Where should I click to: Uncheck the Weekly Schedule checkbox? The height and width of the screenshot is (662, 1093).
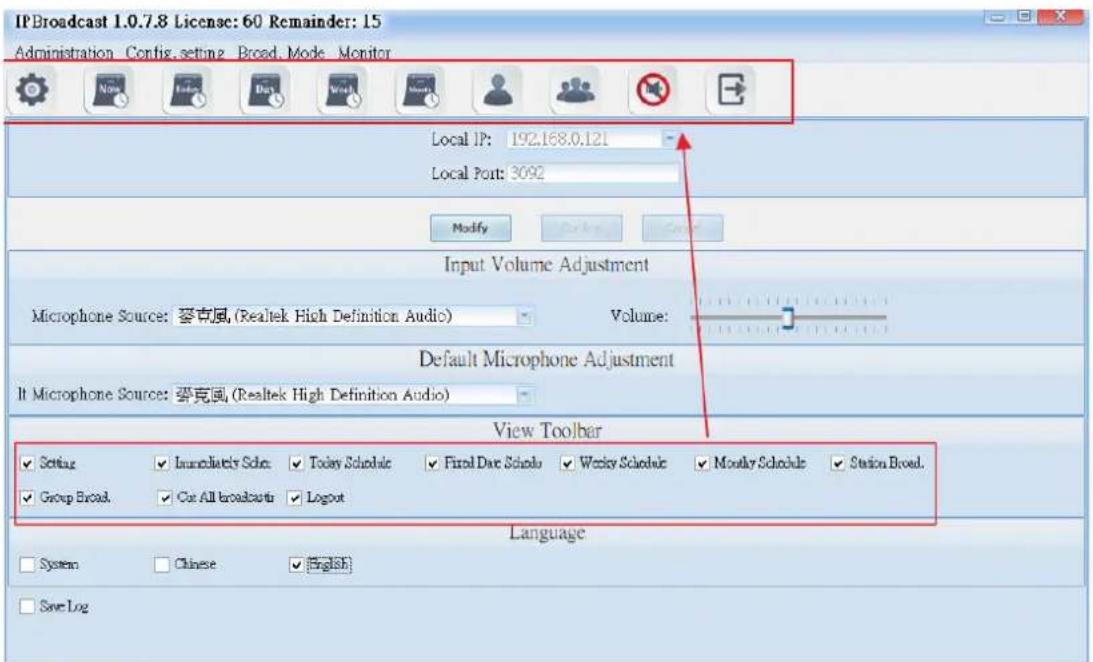pos(567,463)
